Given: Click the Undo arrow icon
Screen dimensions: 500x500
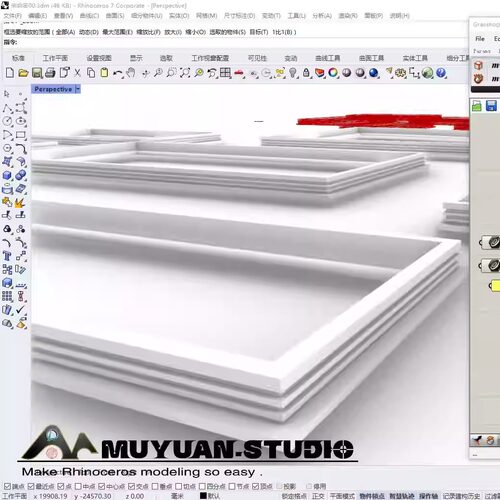Looking at the screenshot, I should tap(117, 73).
